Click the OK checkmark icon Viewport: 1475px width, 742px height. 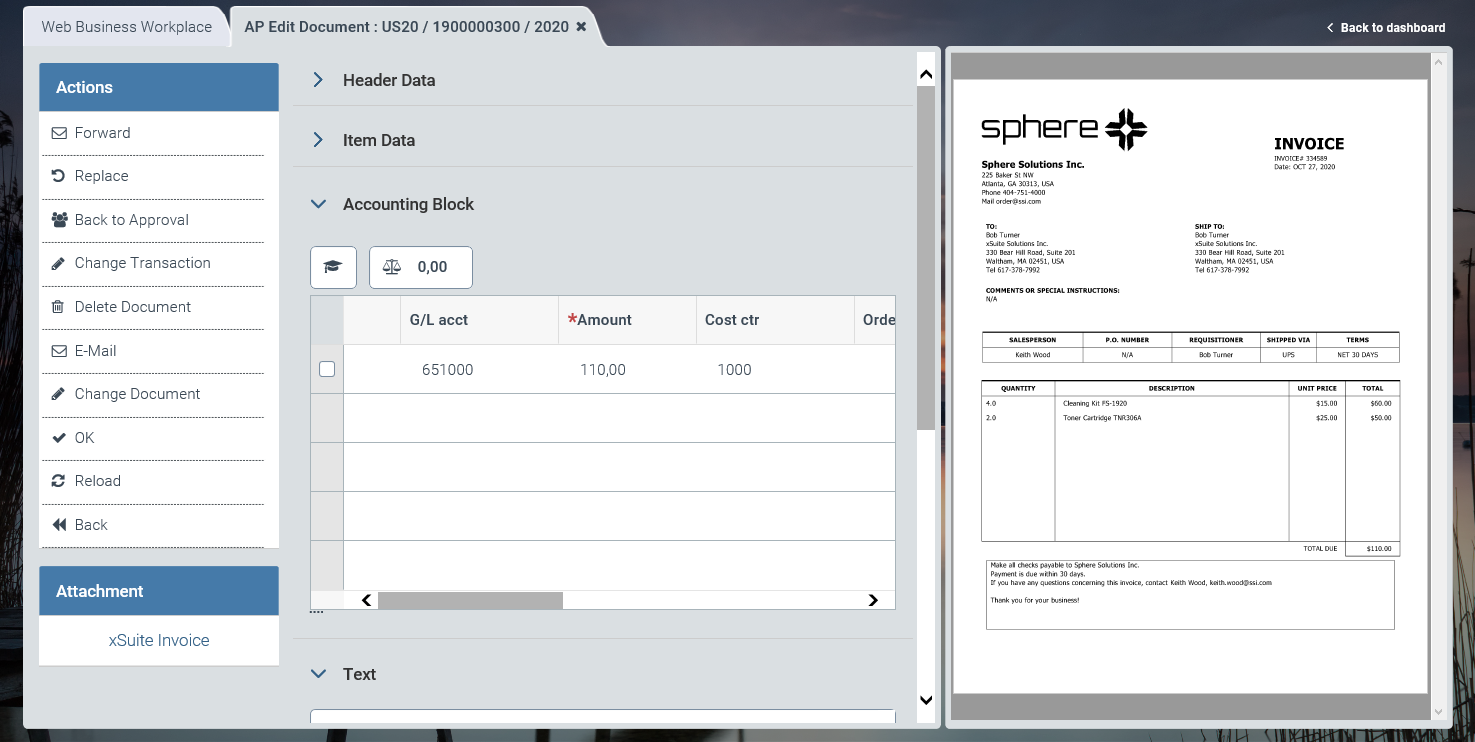[x=58, y=438]
